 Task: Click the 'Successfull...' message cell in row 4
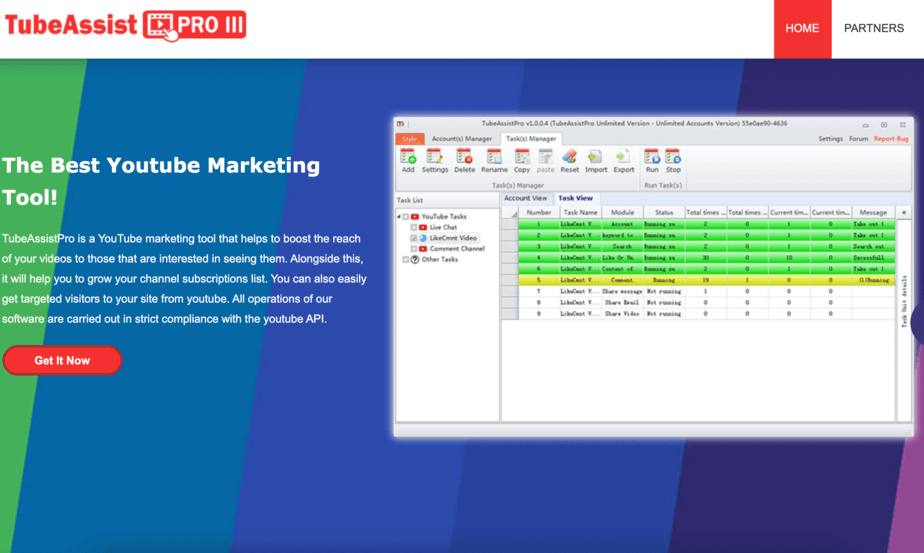tap(873, 258)
